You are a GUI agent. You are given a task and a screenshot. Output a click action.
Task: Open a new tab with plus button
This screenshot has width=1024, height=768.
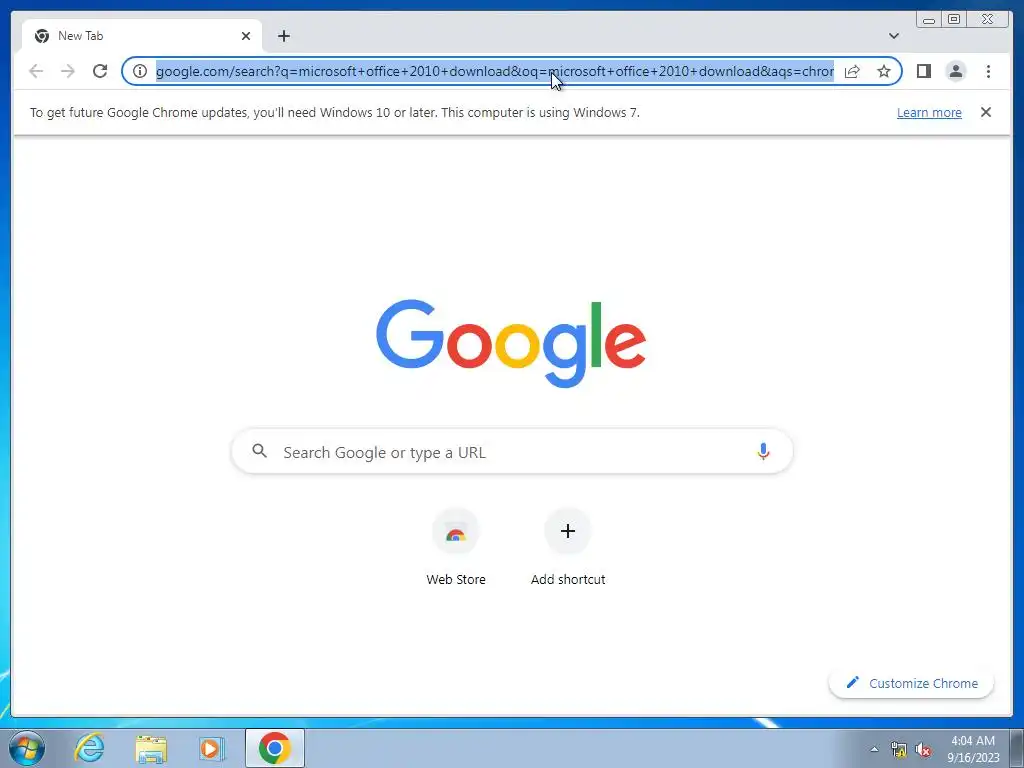pos(283,36)
